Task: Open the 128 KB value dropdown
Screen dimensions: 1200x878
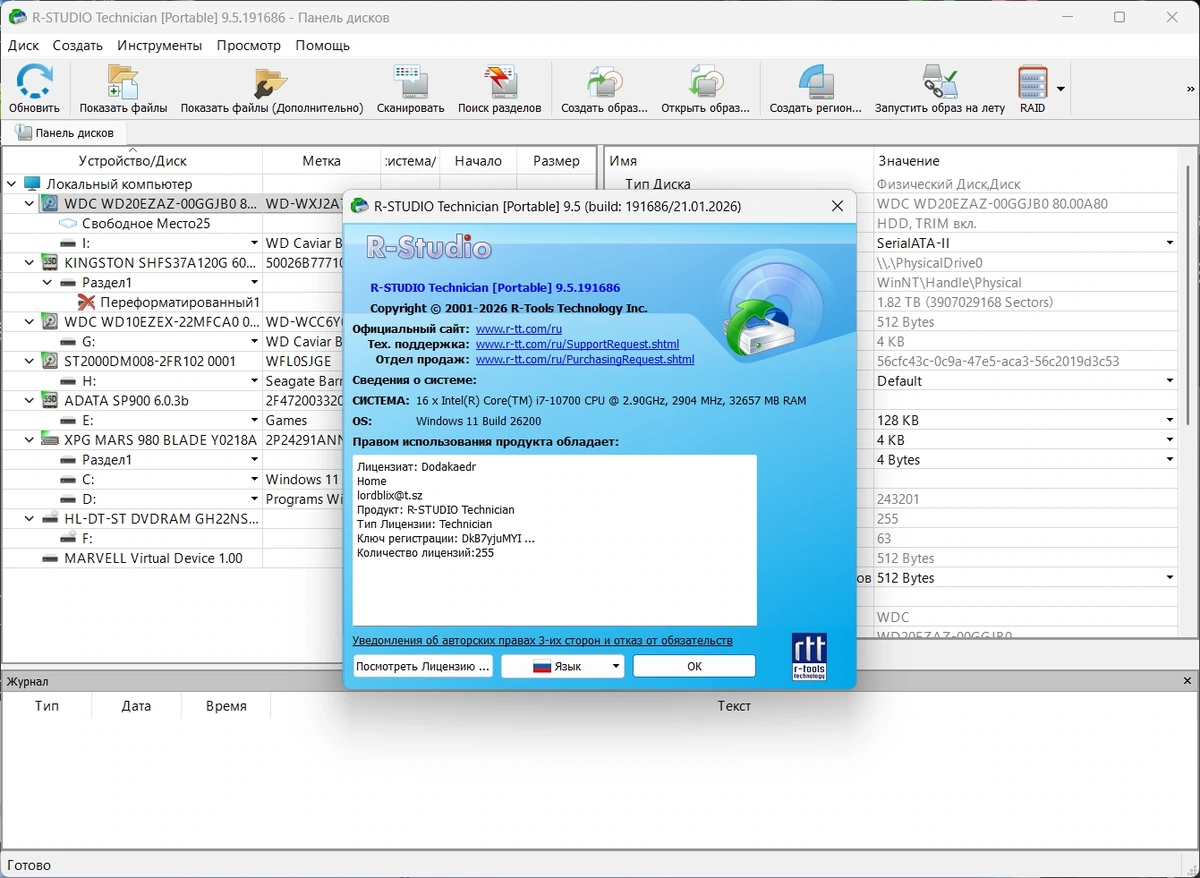Action: (1169, 420)
